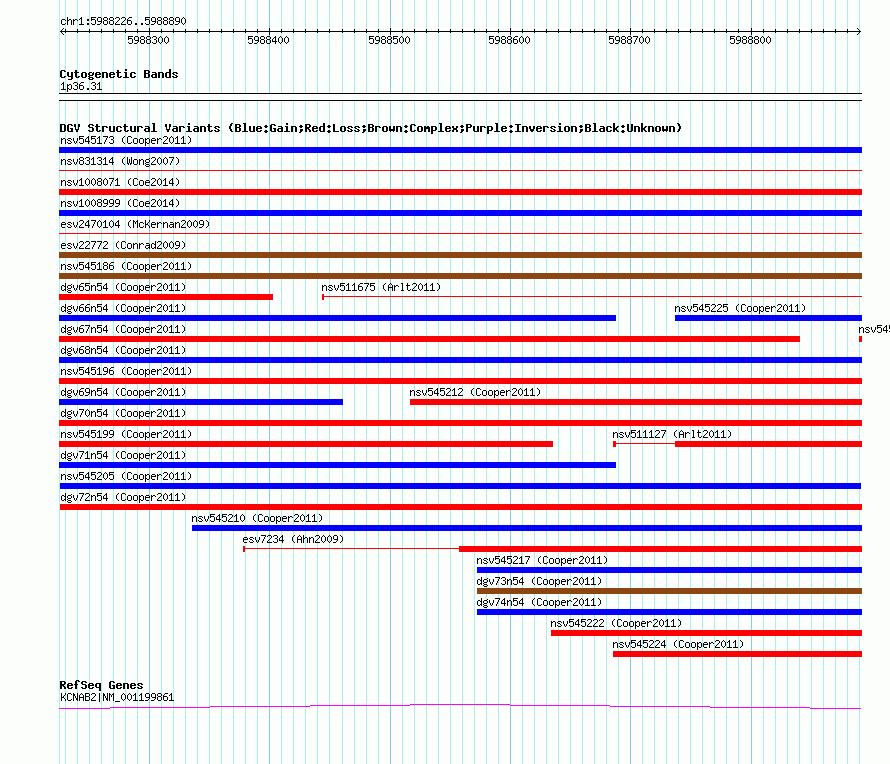
Task: Click the dgv71n54 (Cooper2011) label
Action: (x=123, y=455)
